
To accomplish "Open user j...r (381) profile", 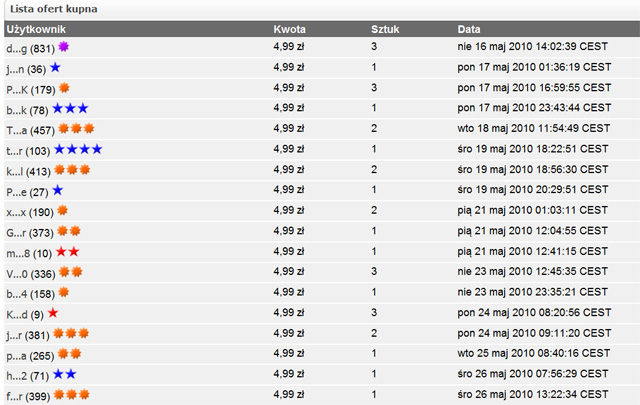I will click(x=28, y=334).
